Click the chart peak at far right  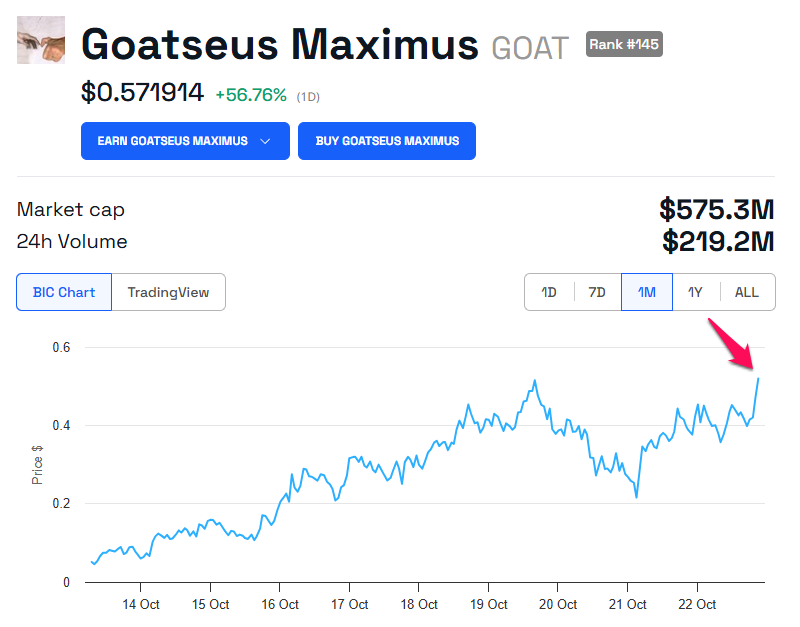758,379
